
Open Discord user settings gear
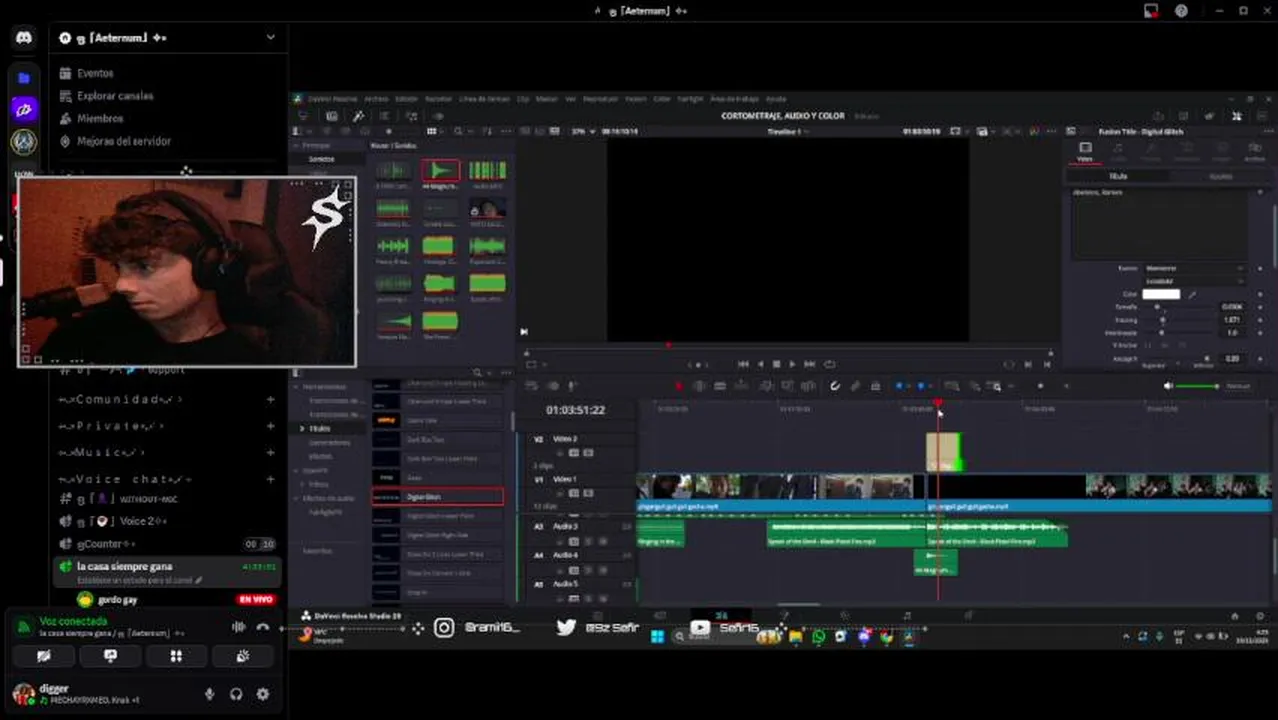tap(263, 694)
